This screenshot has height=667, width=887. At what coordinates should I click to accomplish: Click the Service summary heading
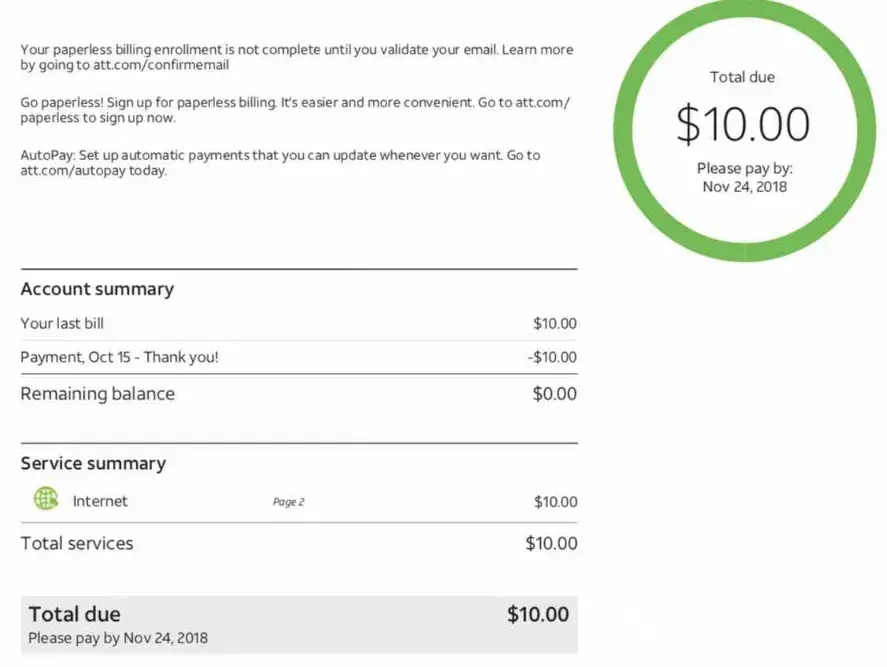93,463
